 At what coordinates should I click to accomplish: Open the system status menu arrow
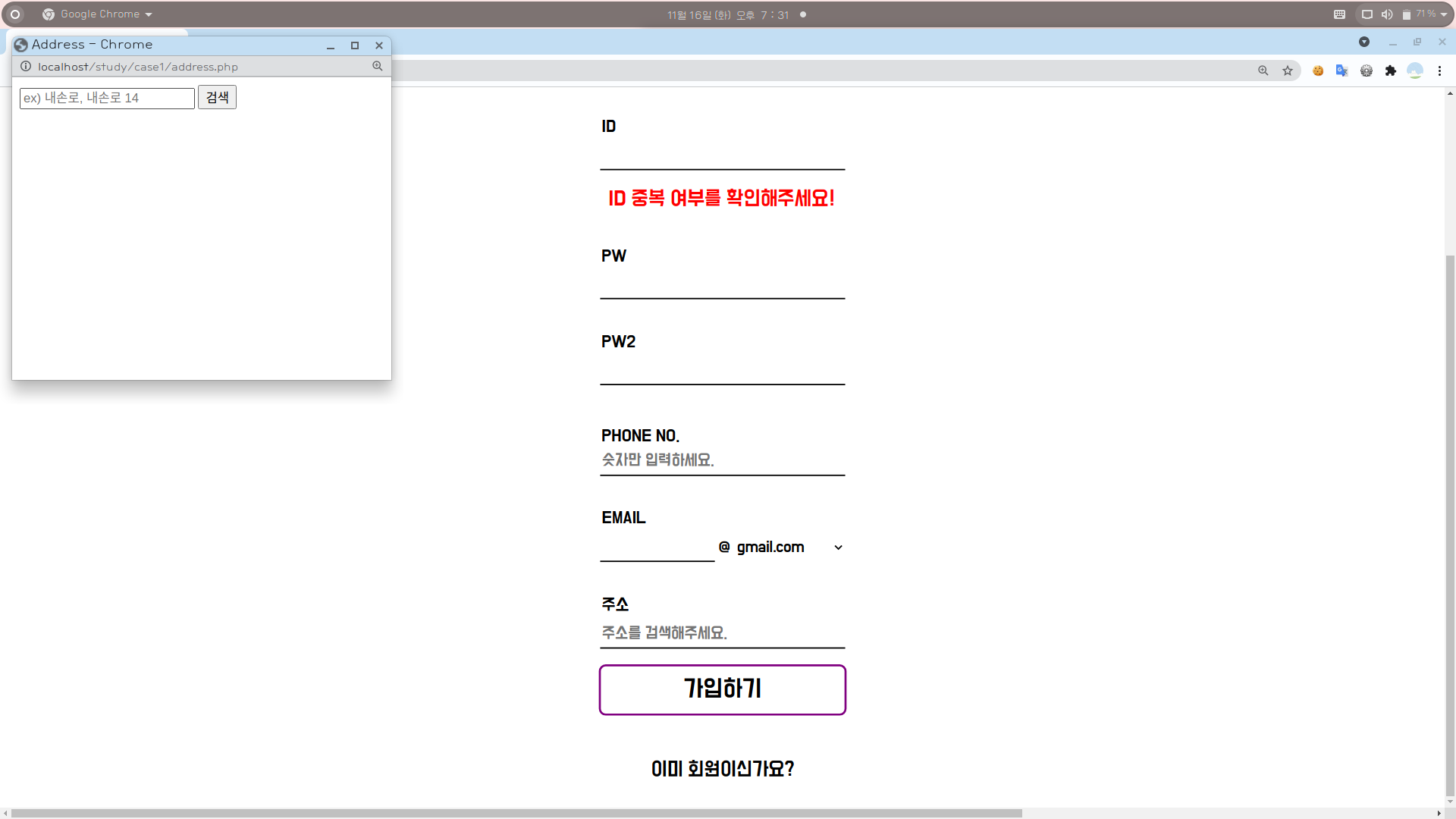point(1444,14)
